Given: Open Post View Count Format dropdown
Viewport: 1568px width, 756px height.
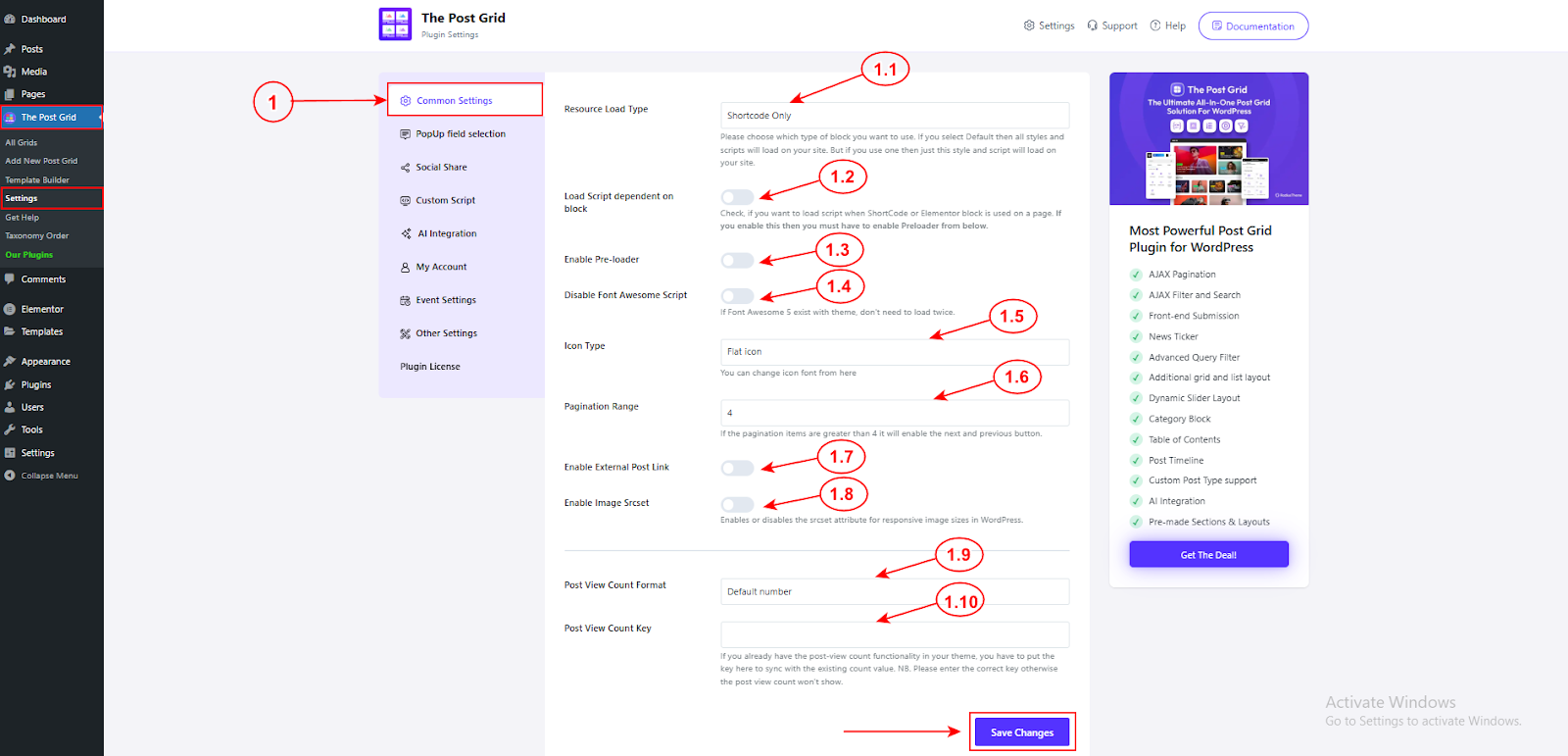Looking at the screenshot, I should [x=895, y=591].
